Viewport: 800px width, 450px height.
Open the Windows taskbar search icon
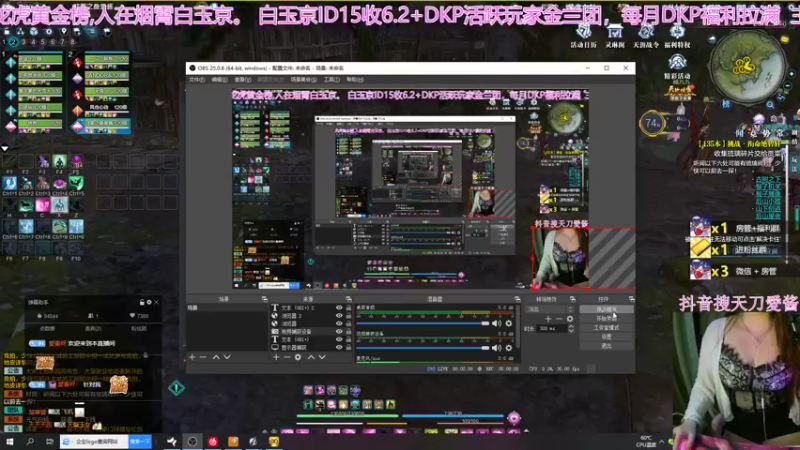tap(30, 441)
